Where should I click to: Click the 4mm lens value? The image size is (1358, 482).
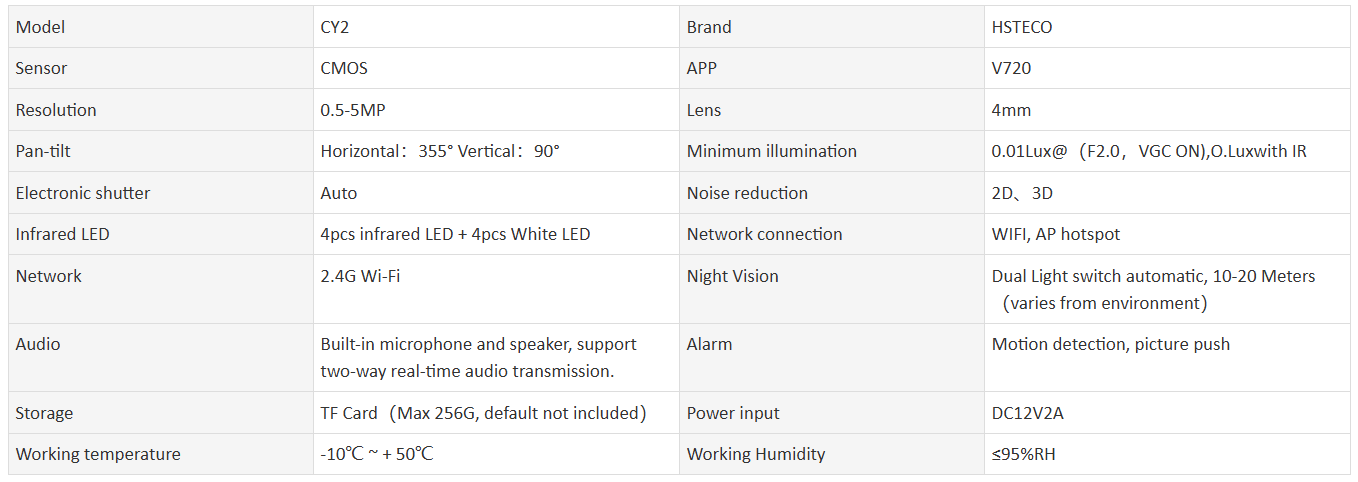pyautogui.click(x=1011, y=110)
